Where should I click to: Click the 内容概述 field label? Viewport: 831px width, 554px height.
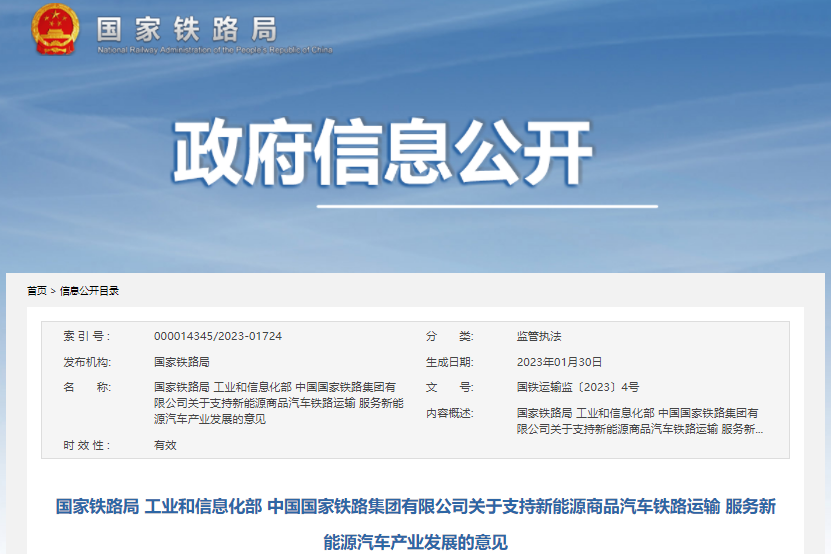449,412
